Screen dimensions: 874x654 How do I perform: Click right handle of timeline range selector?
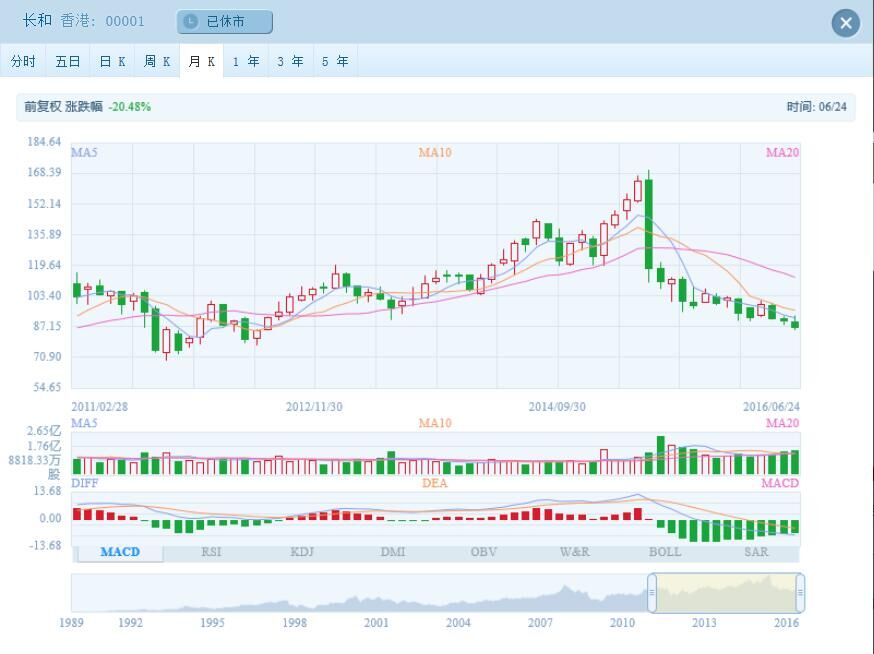tap(800, 593)
